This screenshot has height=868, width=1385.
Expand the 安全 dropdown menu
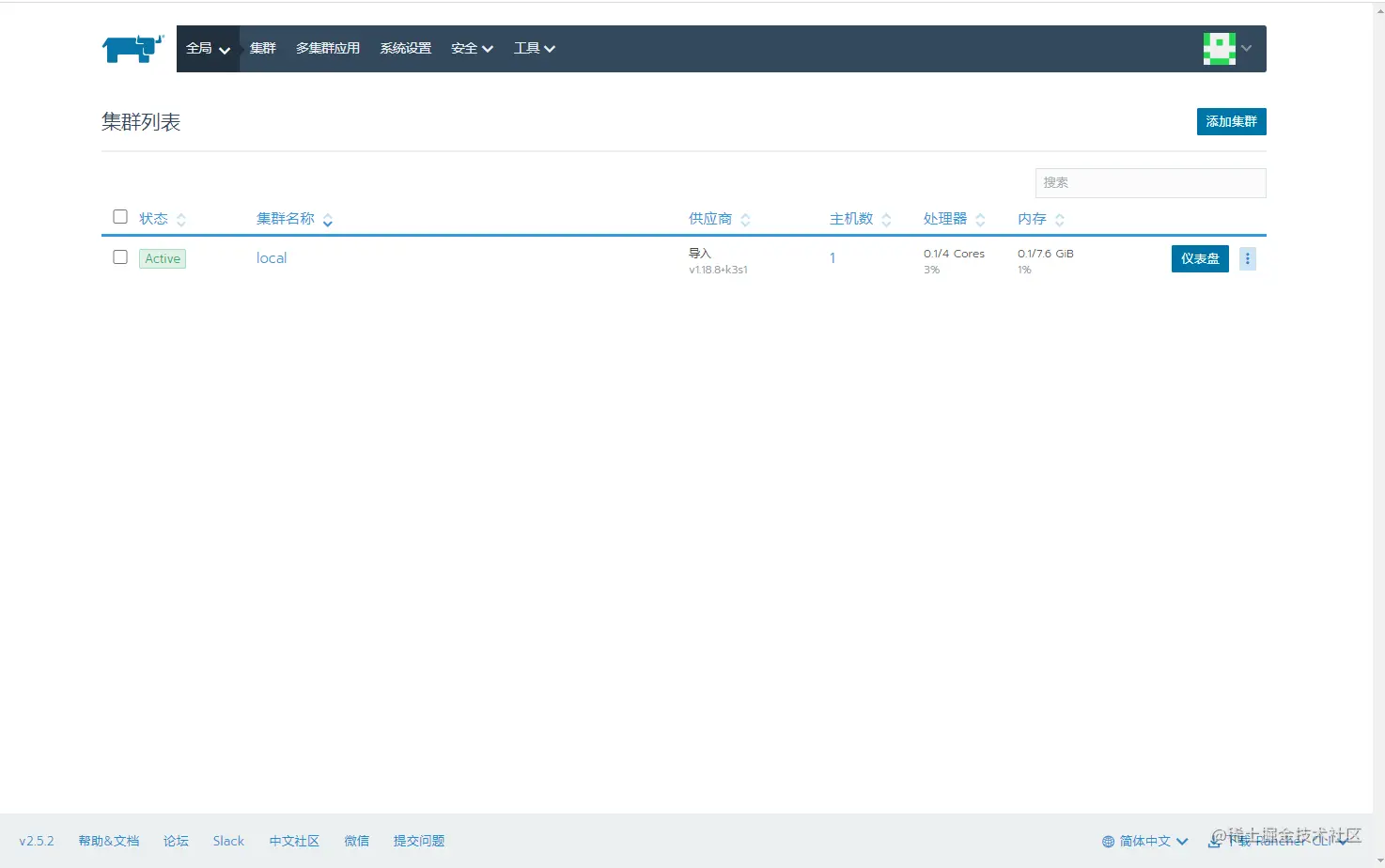point(471,48)
